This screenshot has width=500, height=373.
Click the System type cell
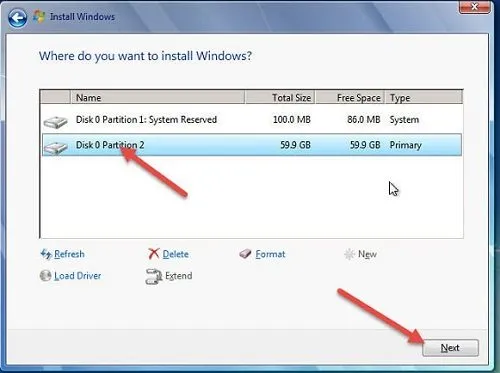[404, 120]
